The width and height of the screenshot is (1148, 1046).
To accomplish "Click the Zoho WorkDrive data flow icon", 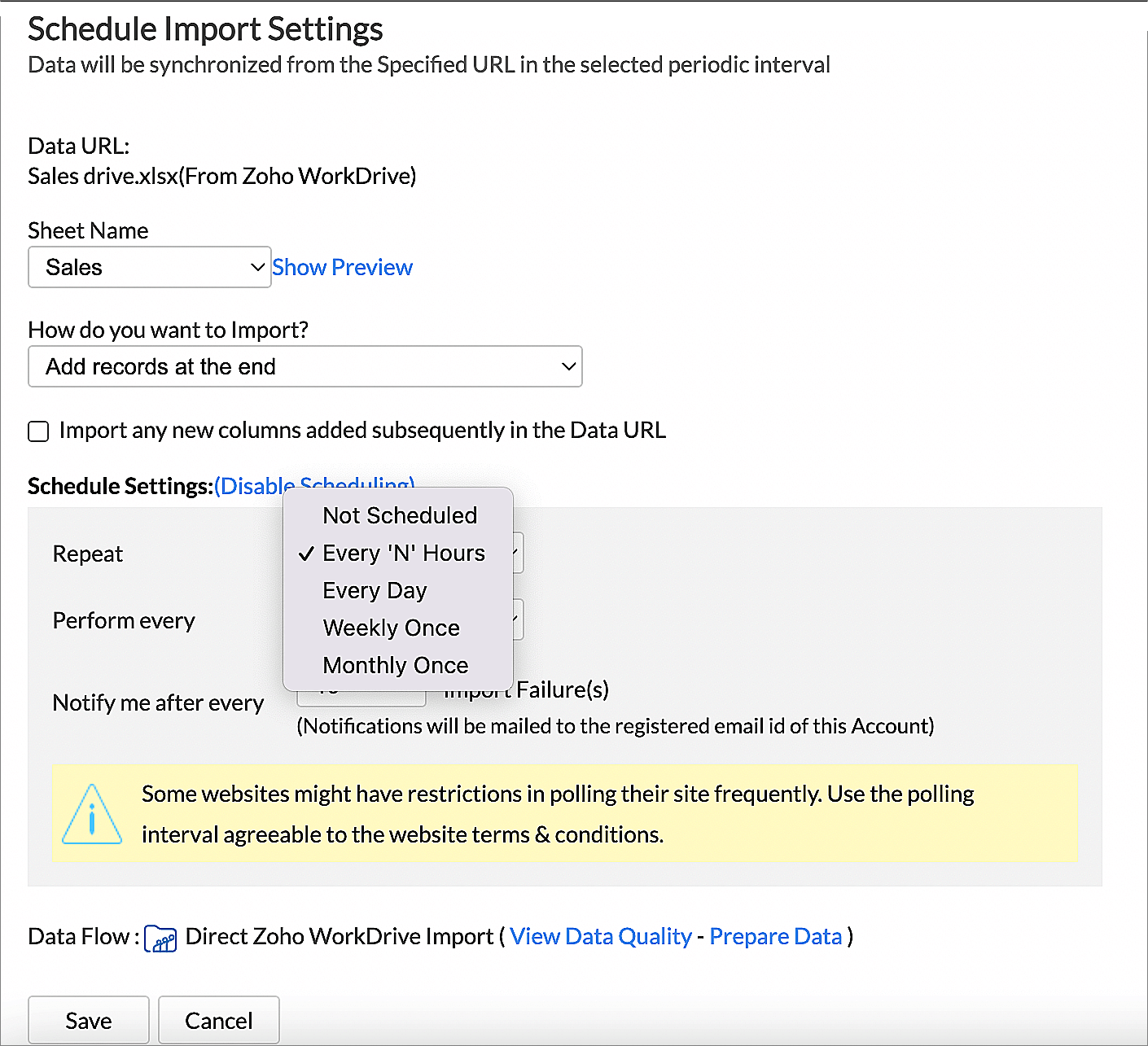I will pyautogui.click(x=160, y=938).
